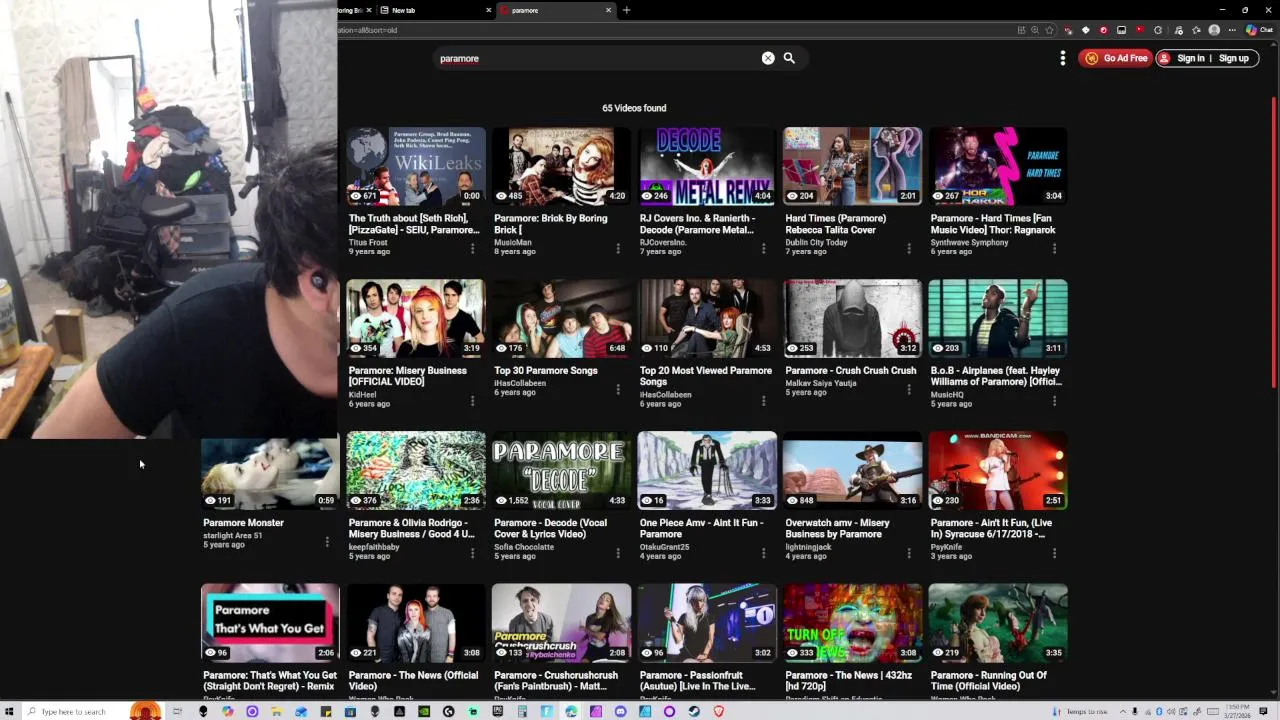This screenshot has height=720, width=1280.
Task: Open the Decode Metal Remix thumbnail
Action: tap(707, 166)
